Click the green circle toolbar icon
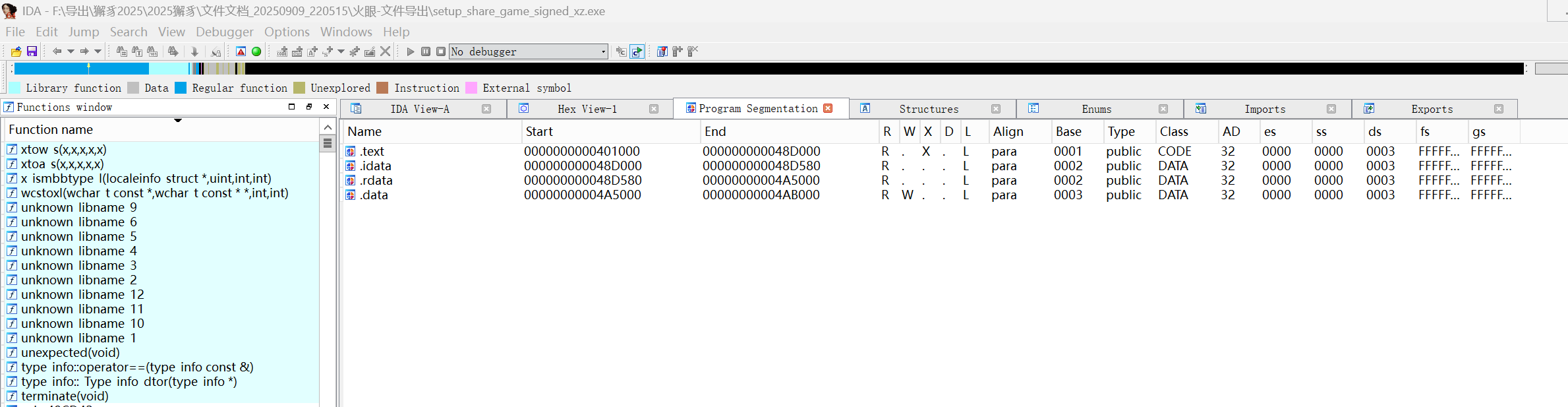 click(256, 51)
